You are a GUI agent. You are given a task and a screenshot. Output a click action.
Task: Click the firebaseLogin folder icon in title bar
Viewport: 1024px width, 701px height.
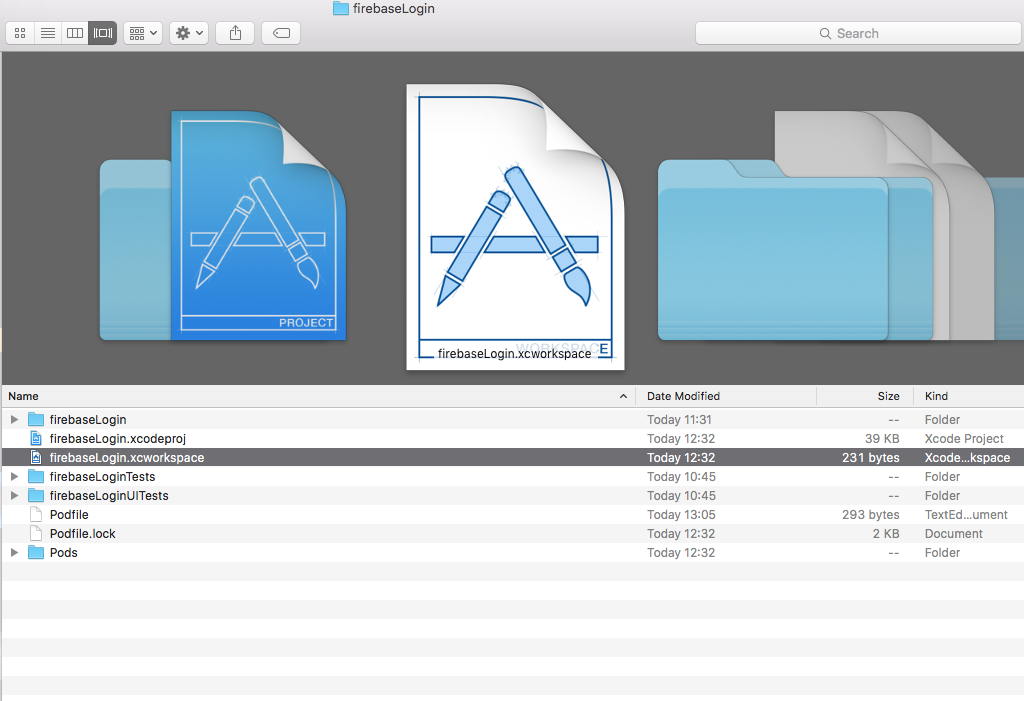[x=340, y=8]
